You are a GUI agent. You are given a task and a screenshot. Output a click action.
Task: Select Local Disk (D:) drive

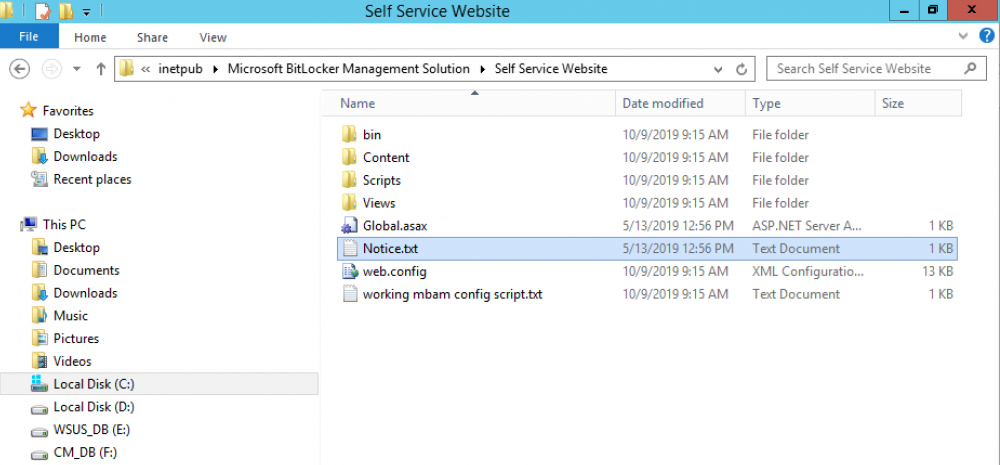[x=93, y=407]
